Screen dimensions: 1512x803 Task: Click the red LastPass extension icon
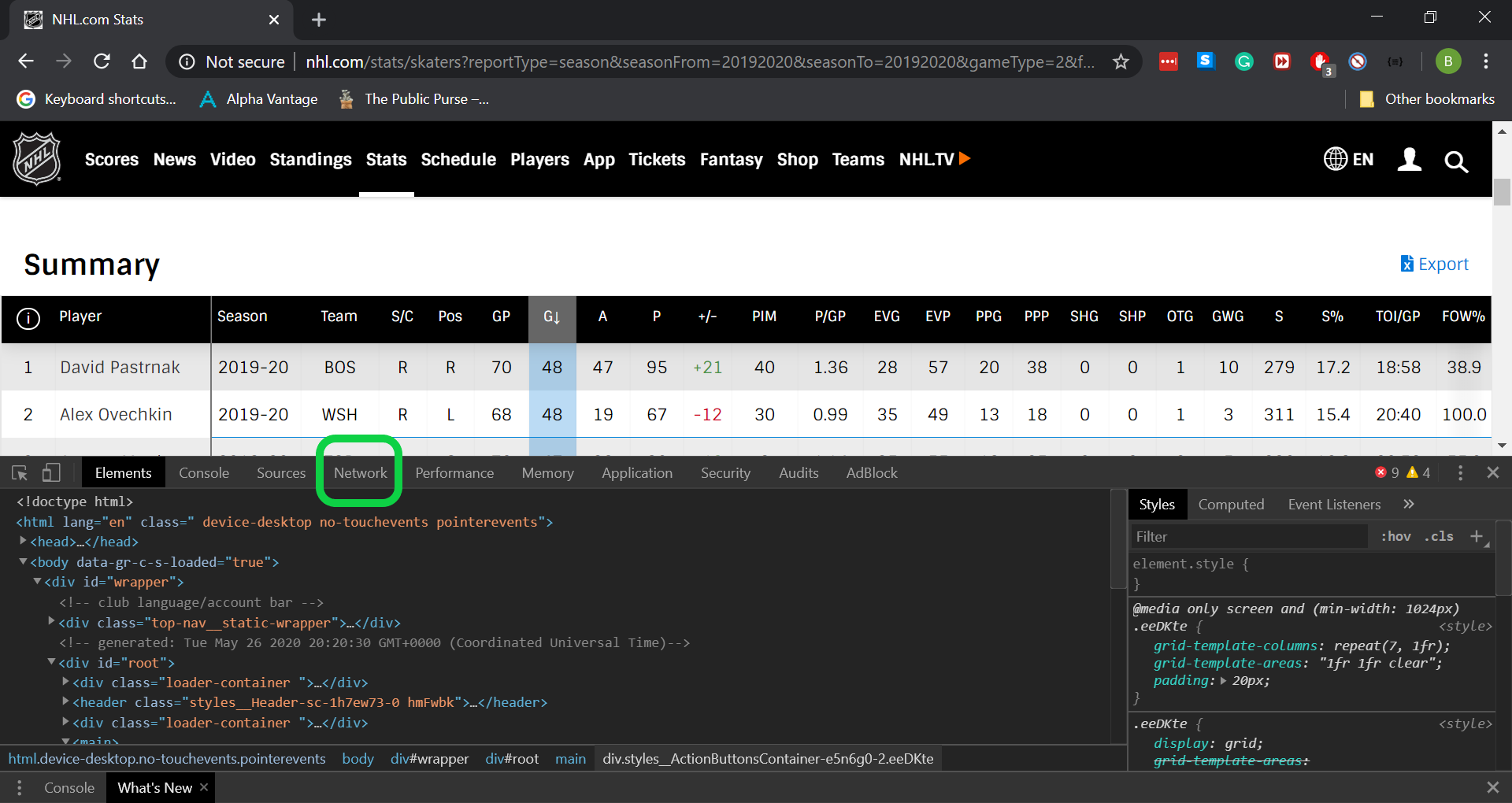(x=1169, y=61)
